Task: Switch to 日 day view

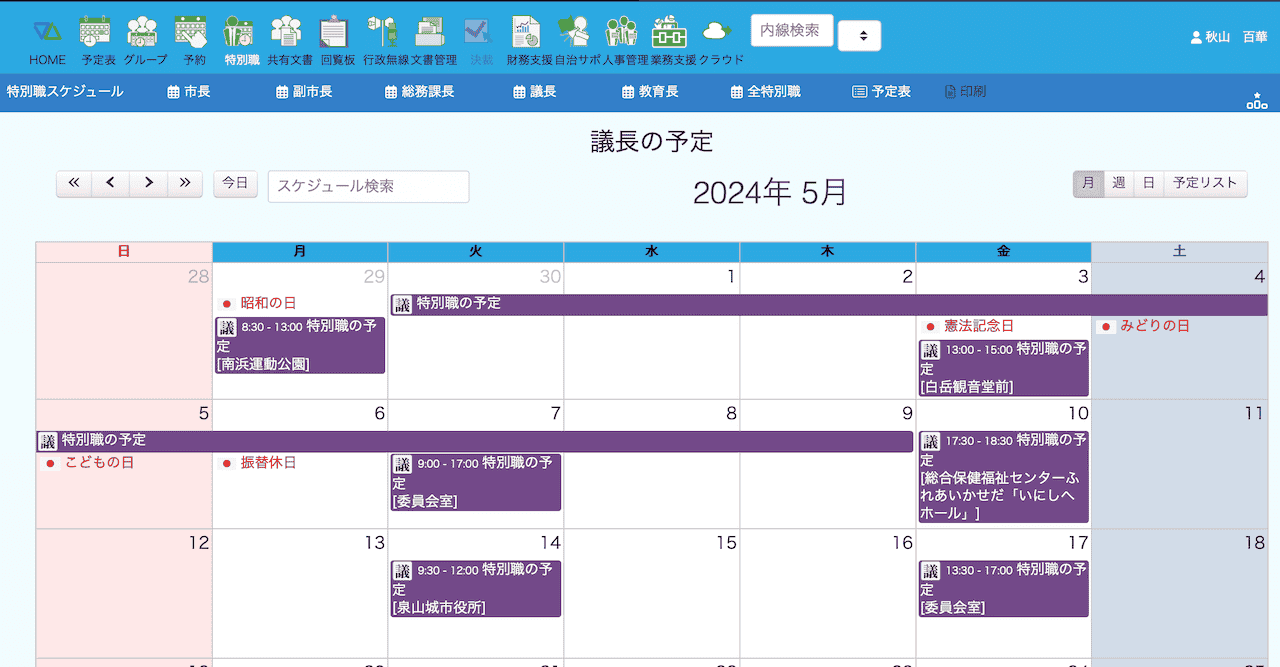Action: pyautogui.click(x=1149, y=183)
